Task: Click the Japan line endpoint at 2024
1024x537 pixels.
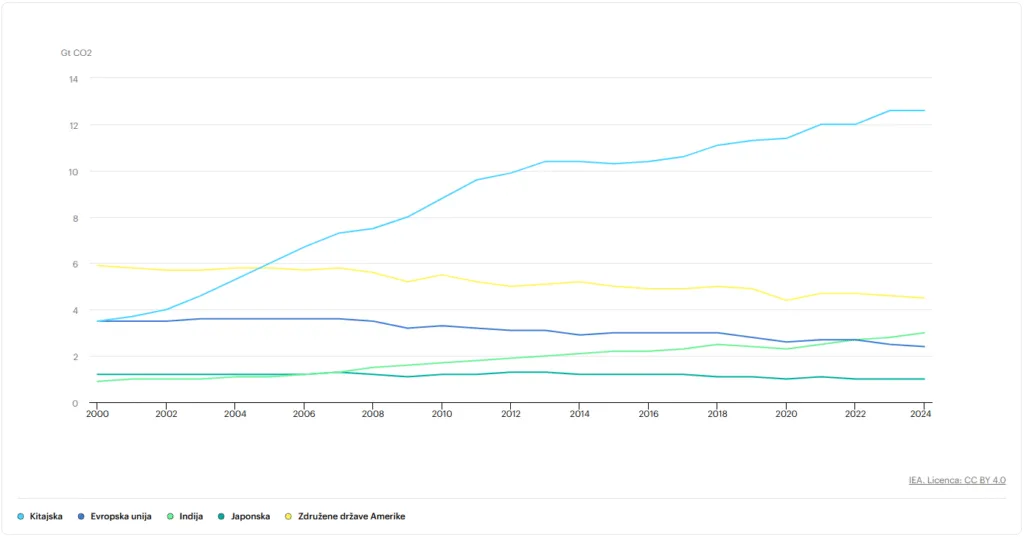Action: [x=924, y=379]
